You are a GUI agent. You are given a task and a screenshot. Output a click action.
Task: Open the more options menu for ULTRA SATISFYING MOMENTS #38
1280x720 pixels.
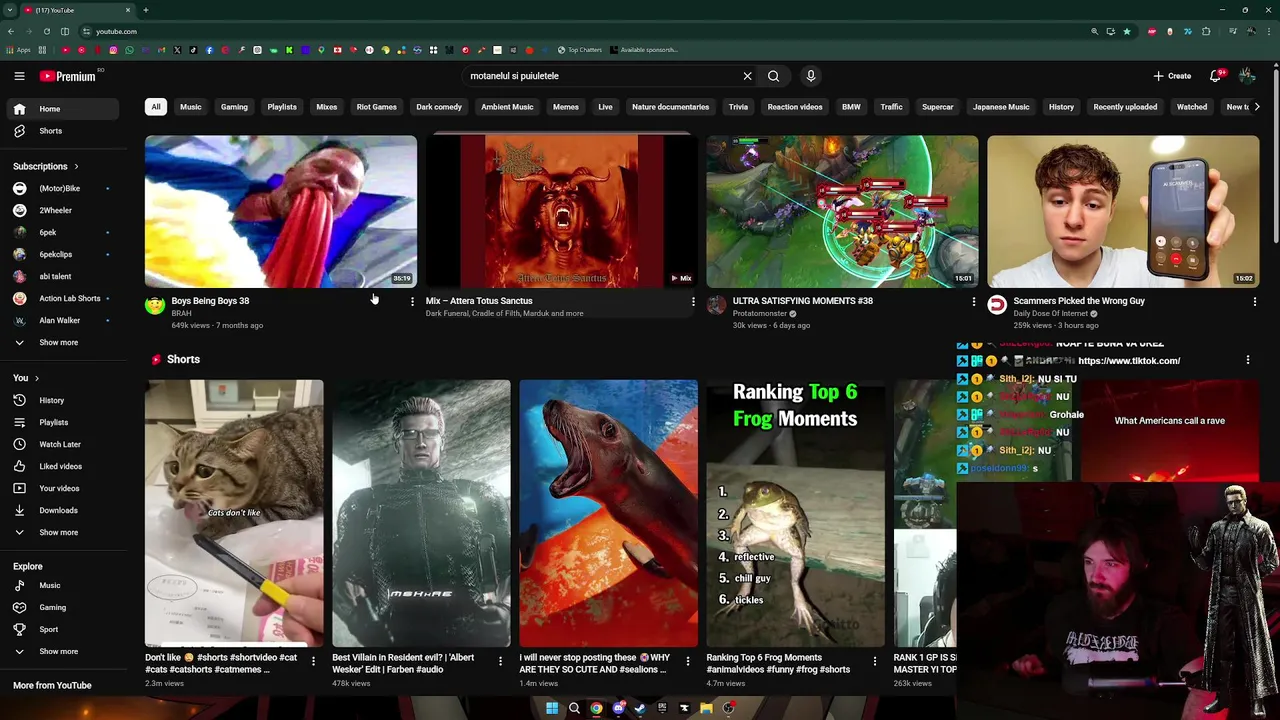coord(974,301)
